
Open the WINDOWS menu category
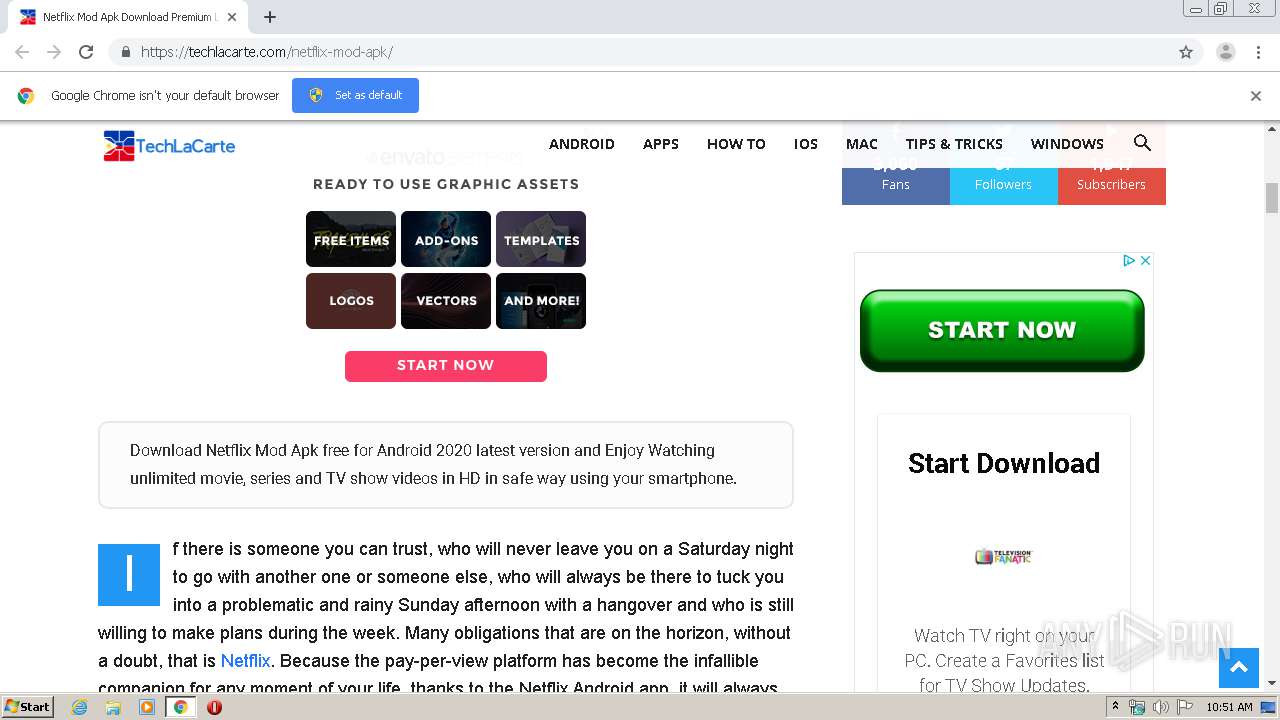click(x=1067, y=144)
